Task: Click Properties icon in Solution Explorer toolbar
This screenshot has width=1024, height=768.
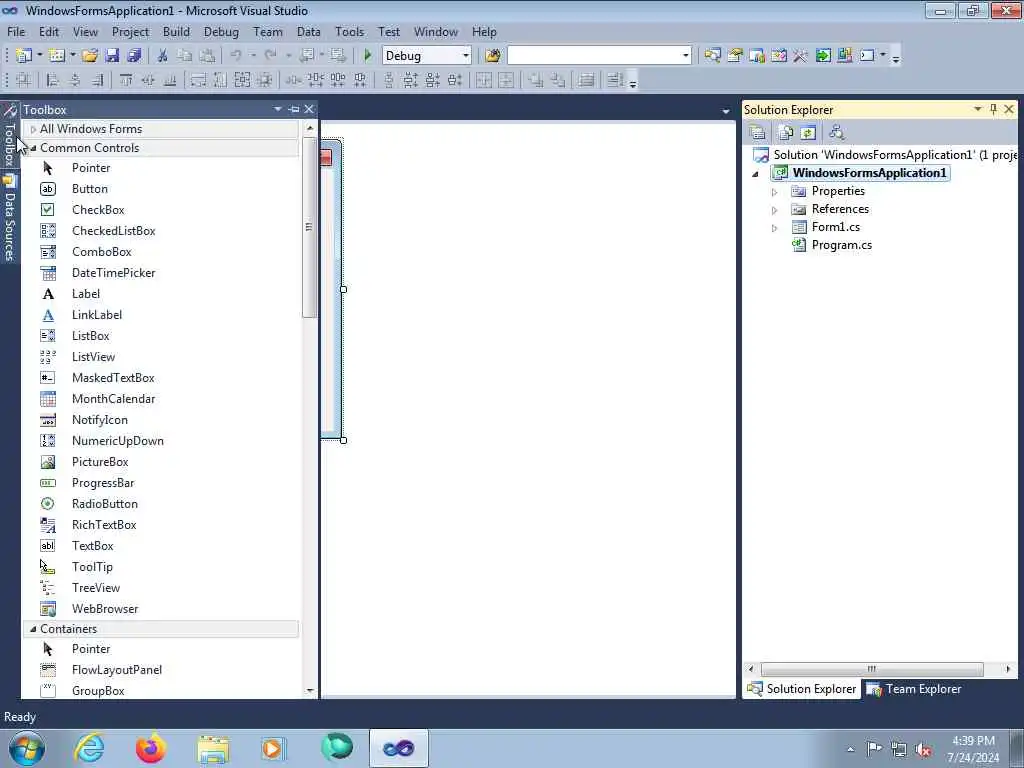Action: tap(758, 133)
